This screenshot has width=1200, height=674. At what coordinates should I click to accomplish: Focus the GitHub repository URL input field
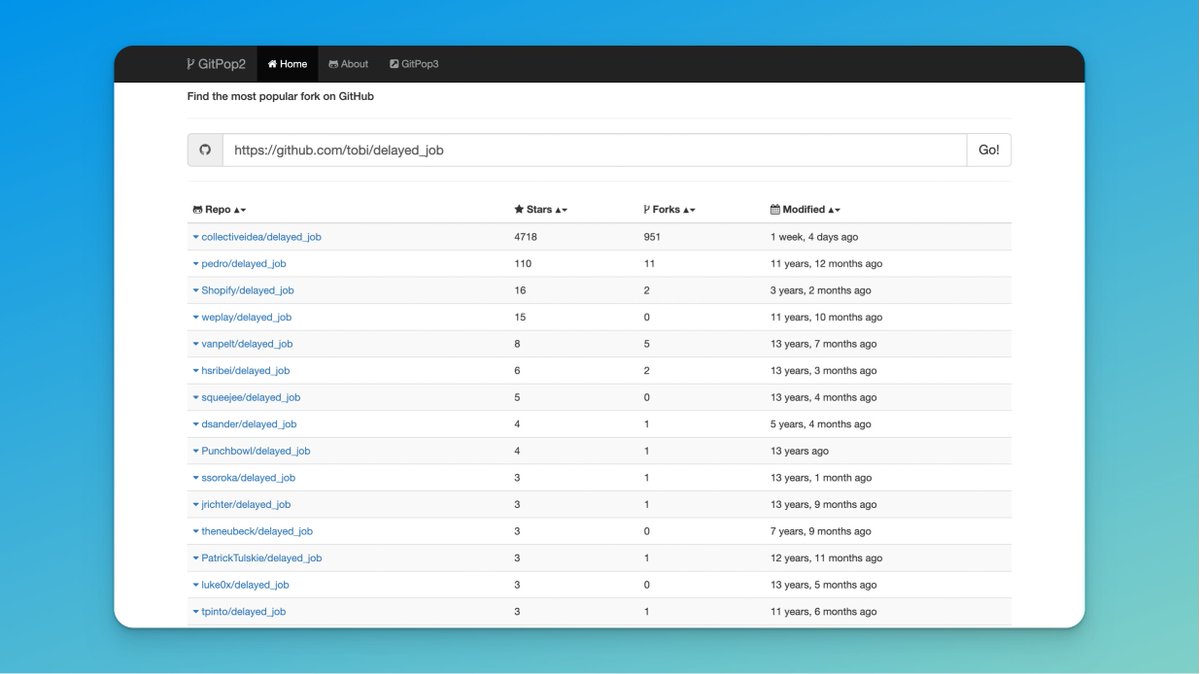point(594,150)
